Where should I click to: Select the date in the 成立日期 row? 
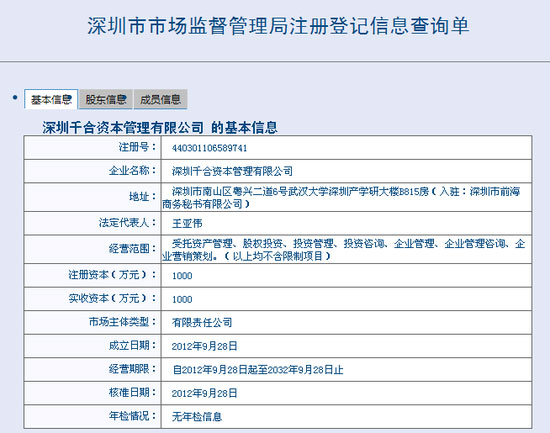click(x=204, y=346)
